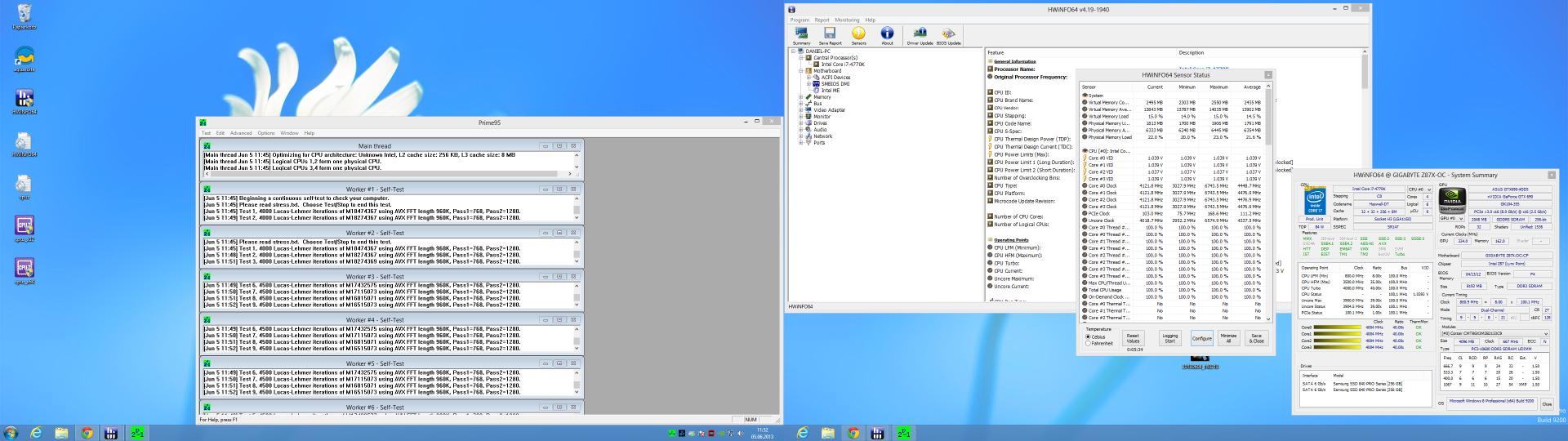
Task: Expand the Bus tree node
Action: (801, 104)
